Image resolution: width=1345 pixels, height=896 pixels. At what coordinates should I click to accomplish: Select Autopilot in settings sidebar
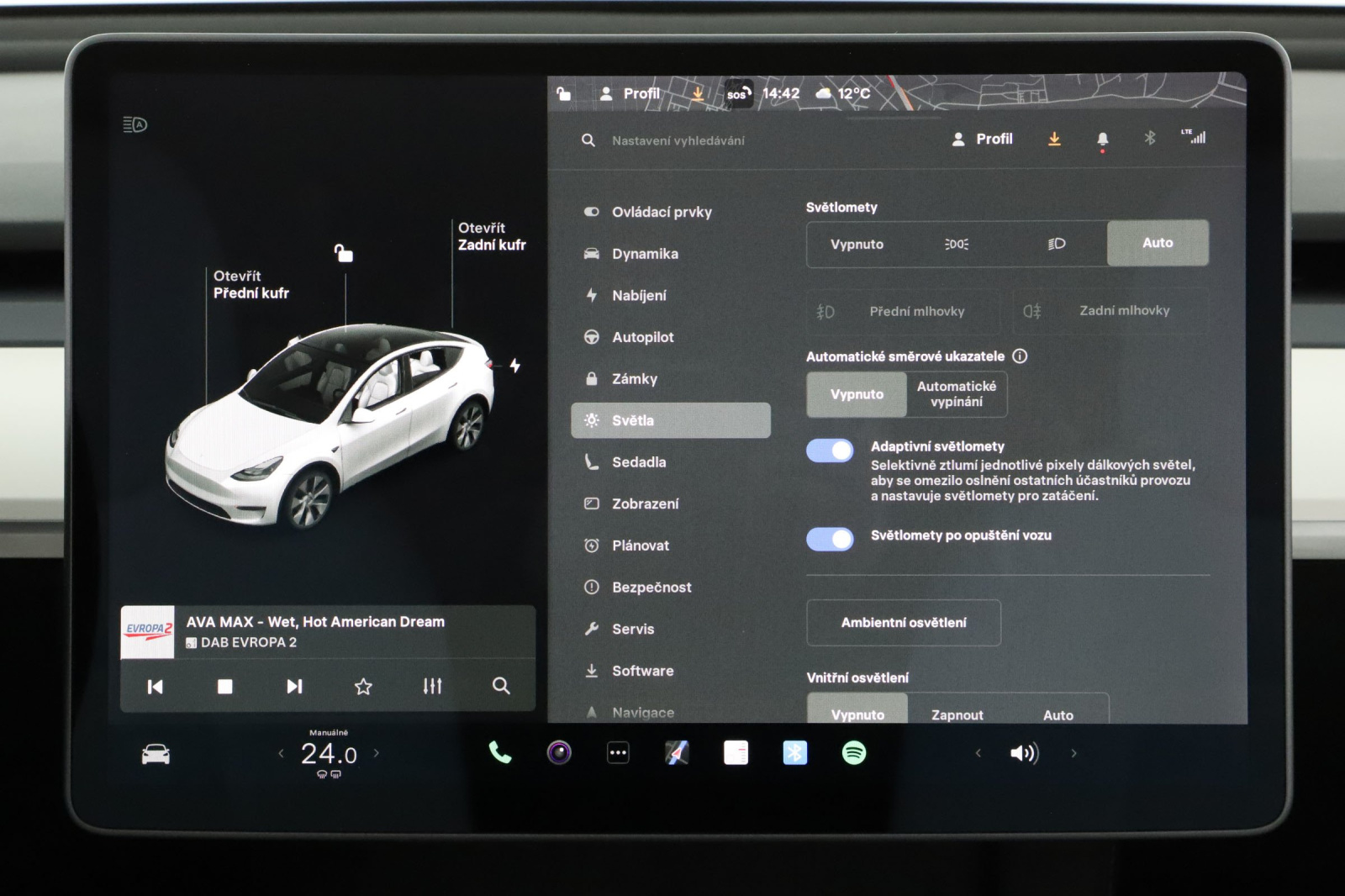[642, 337]
